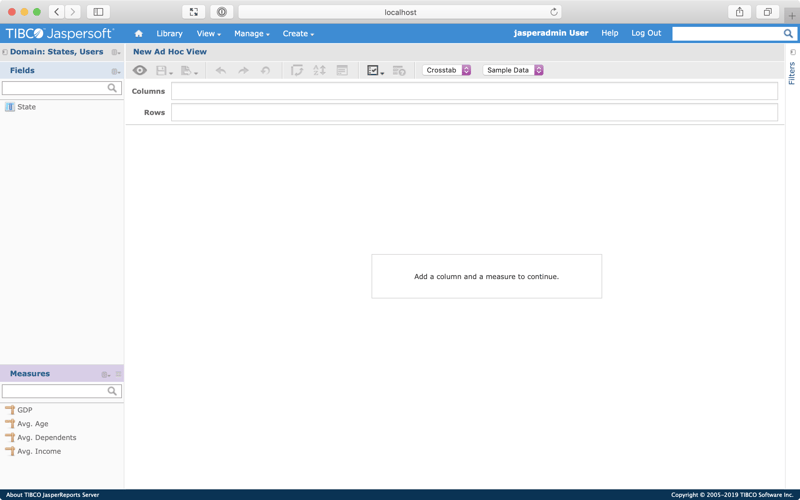The width and height of the screenshot is (800, 500).
Task: Open the Export menu icon
Action: pyautogui.click(x=189, y=70)
